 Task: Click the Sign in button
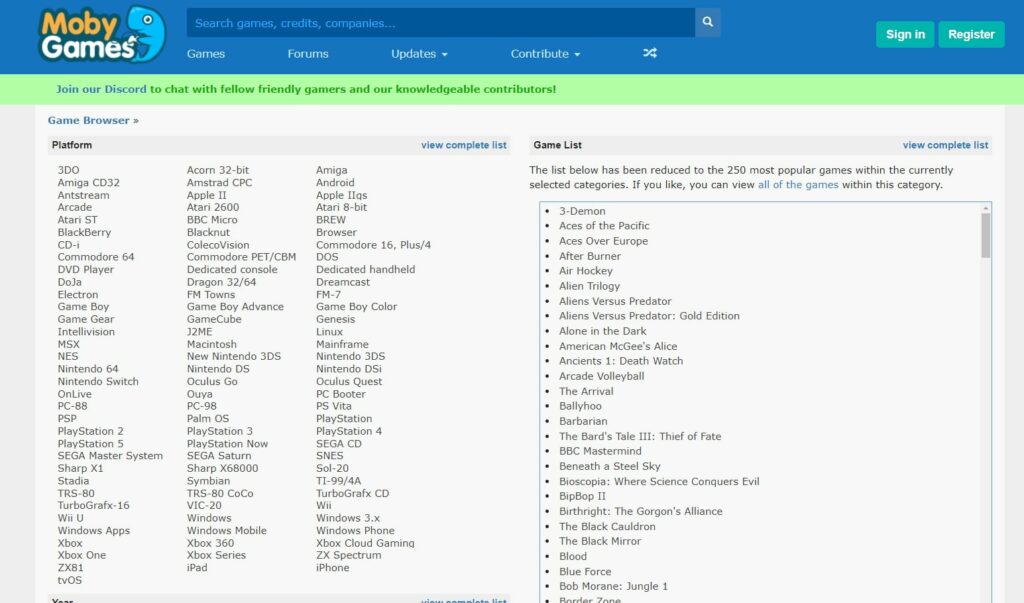(x=905, y=35)
